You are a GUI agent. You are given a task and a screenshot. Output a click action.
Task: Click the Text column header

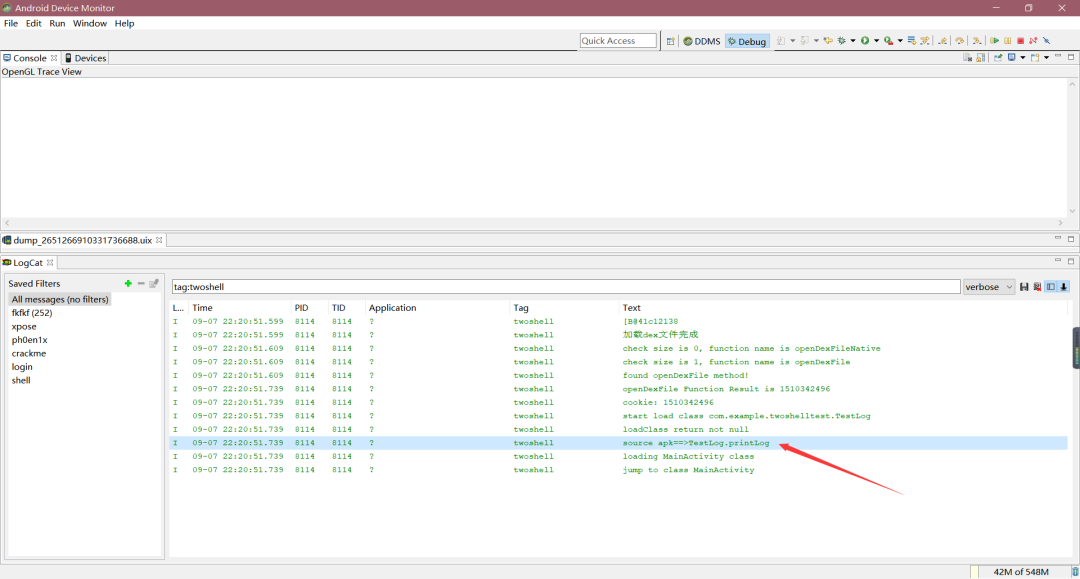(632, 308)
